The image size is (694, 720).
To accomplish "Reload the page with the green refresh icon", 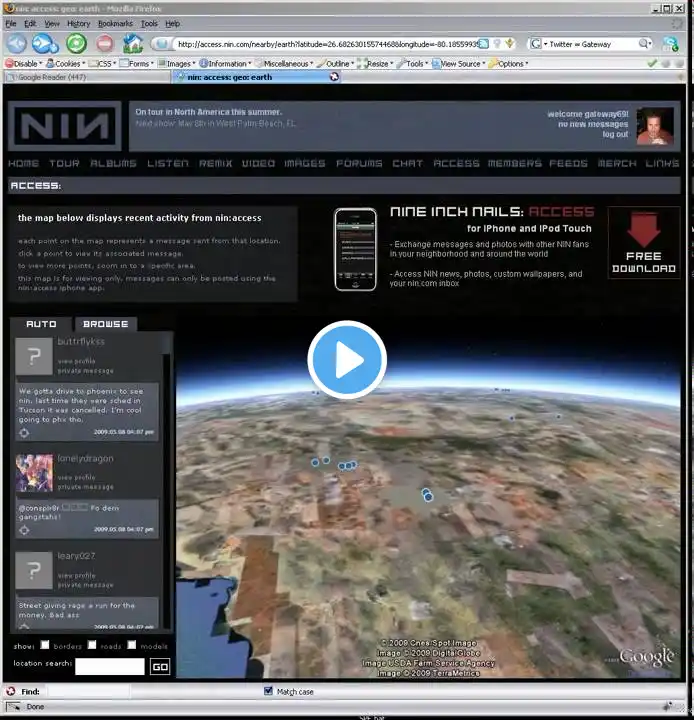I will pyautogui.click(x=76, y=44).
